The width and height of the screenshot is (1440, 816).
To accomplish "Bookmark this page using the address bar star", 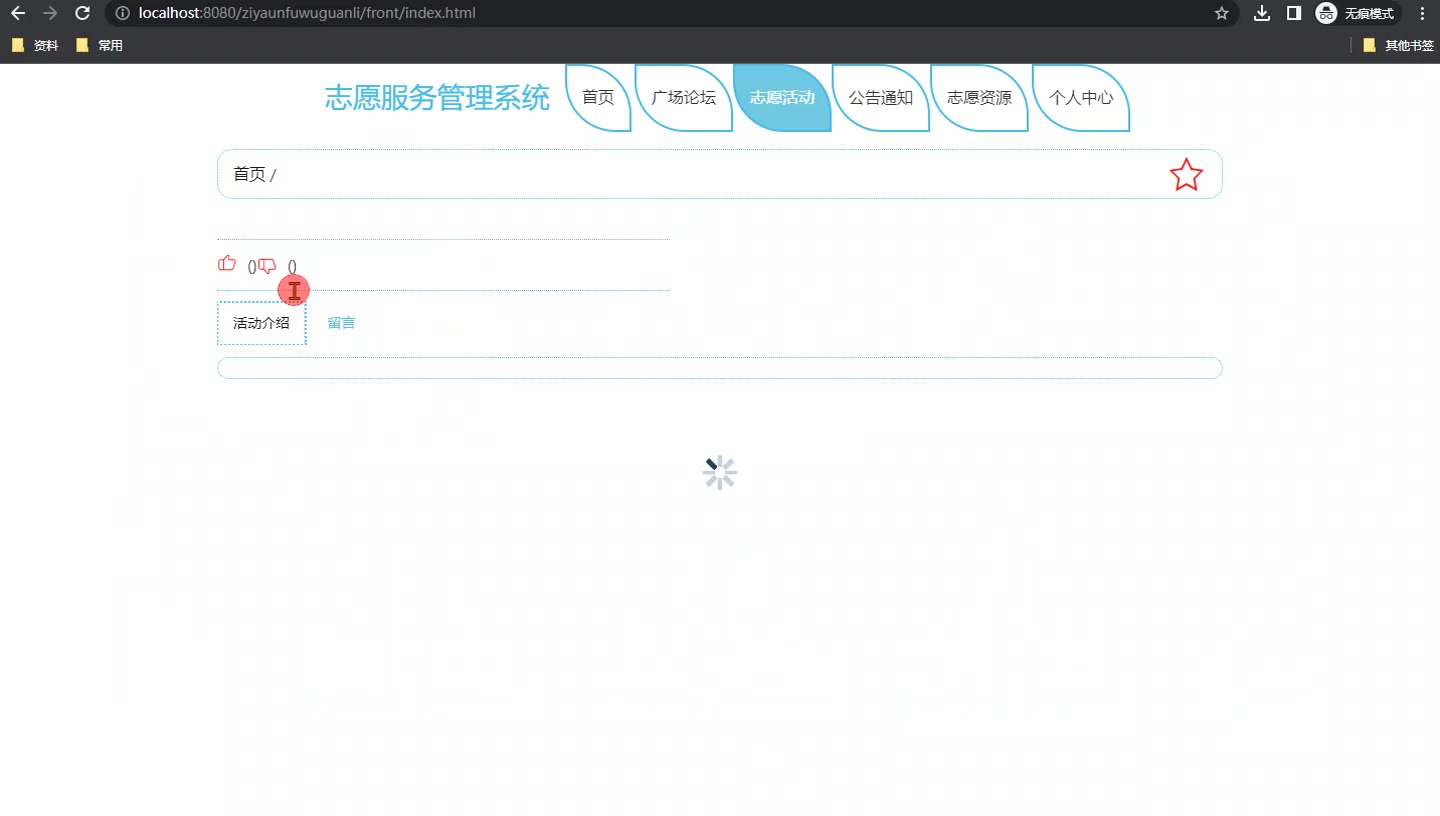I will tap(1221, 13).
